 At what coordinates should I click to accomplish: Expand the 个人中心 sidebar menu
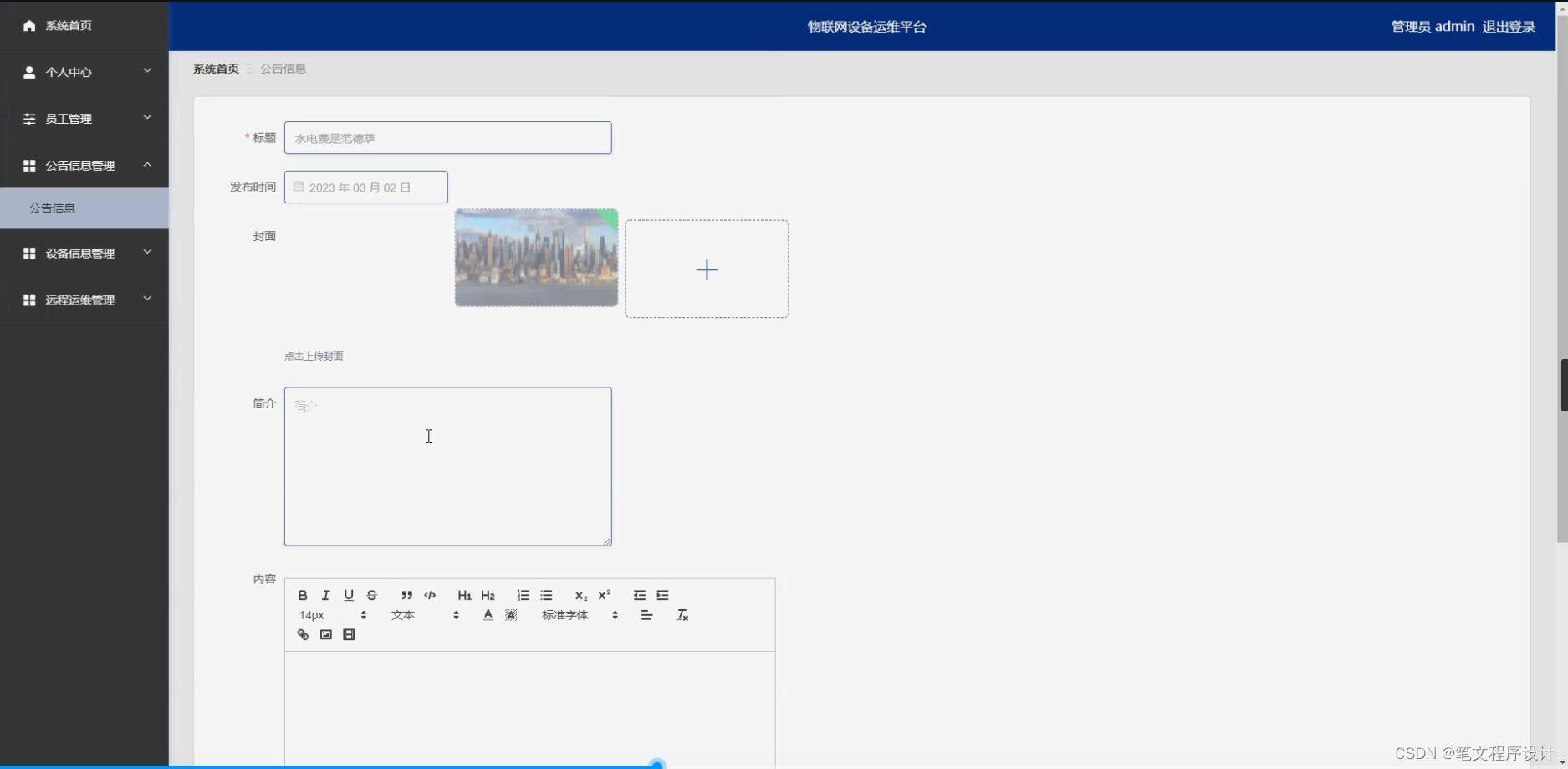coord(84,72)
